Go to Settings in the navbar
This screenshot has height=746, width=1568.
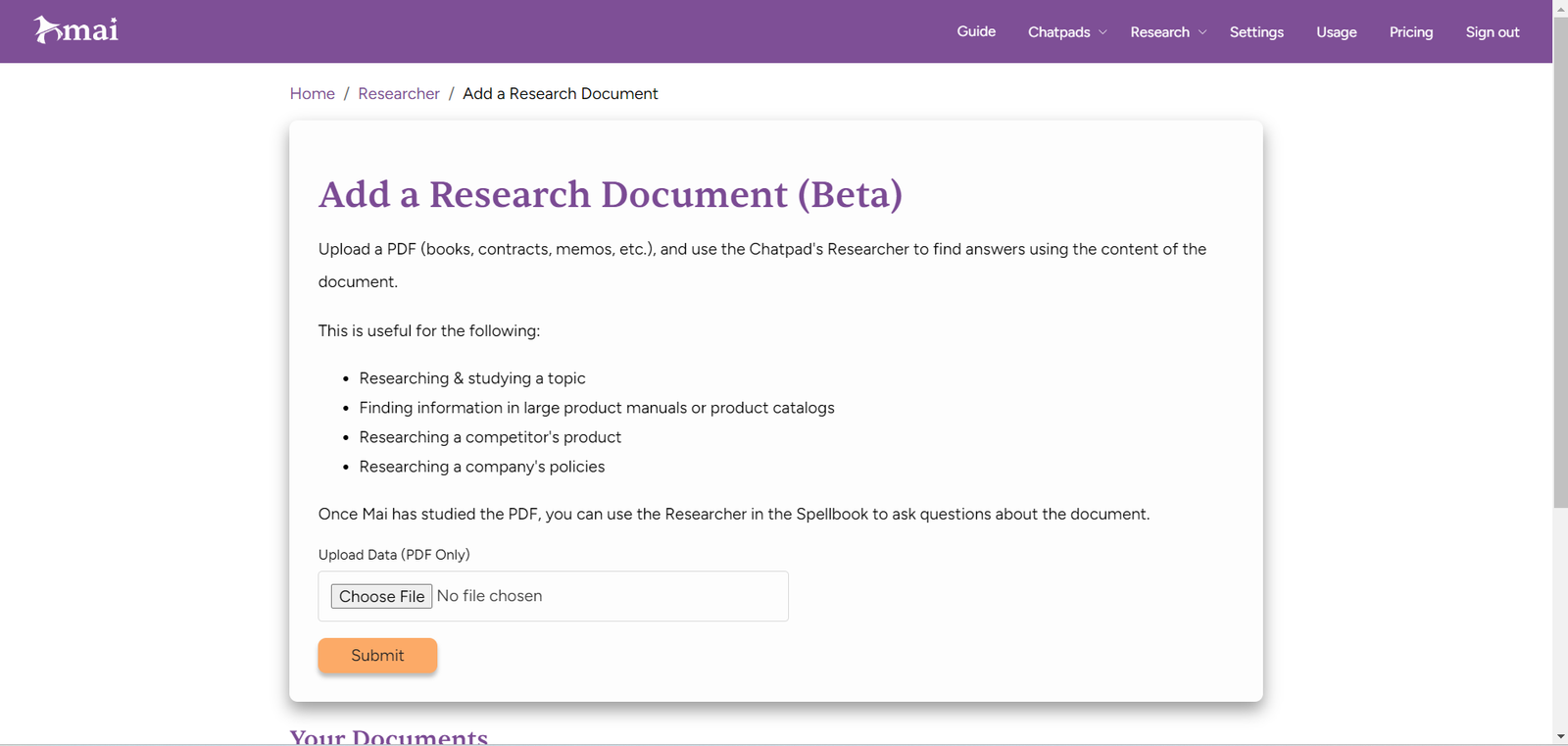(x=1256, y=32)
